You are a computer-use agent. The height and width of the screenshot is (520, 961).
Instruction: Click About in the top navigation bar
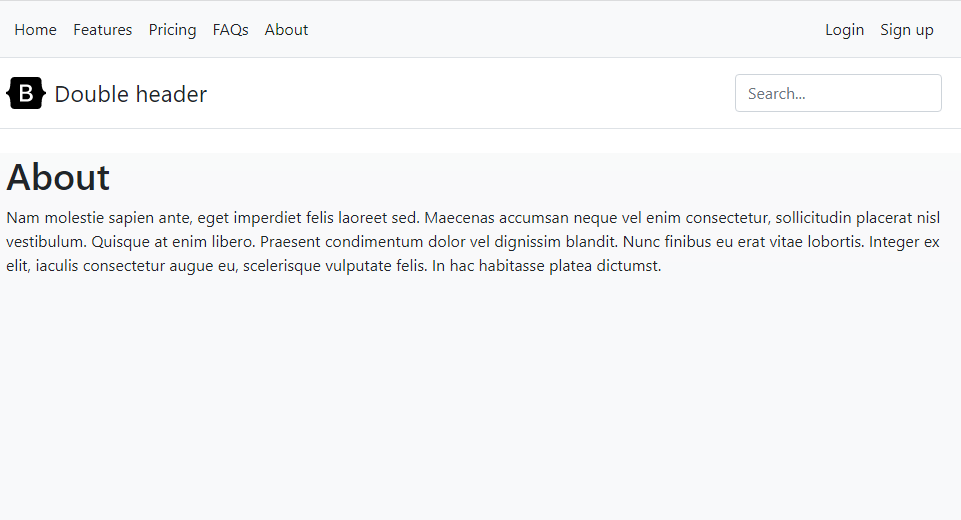click(286, 29)
